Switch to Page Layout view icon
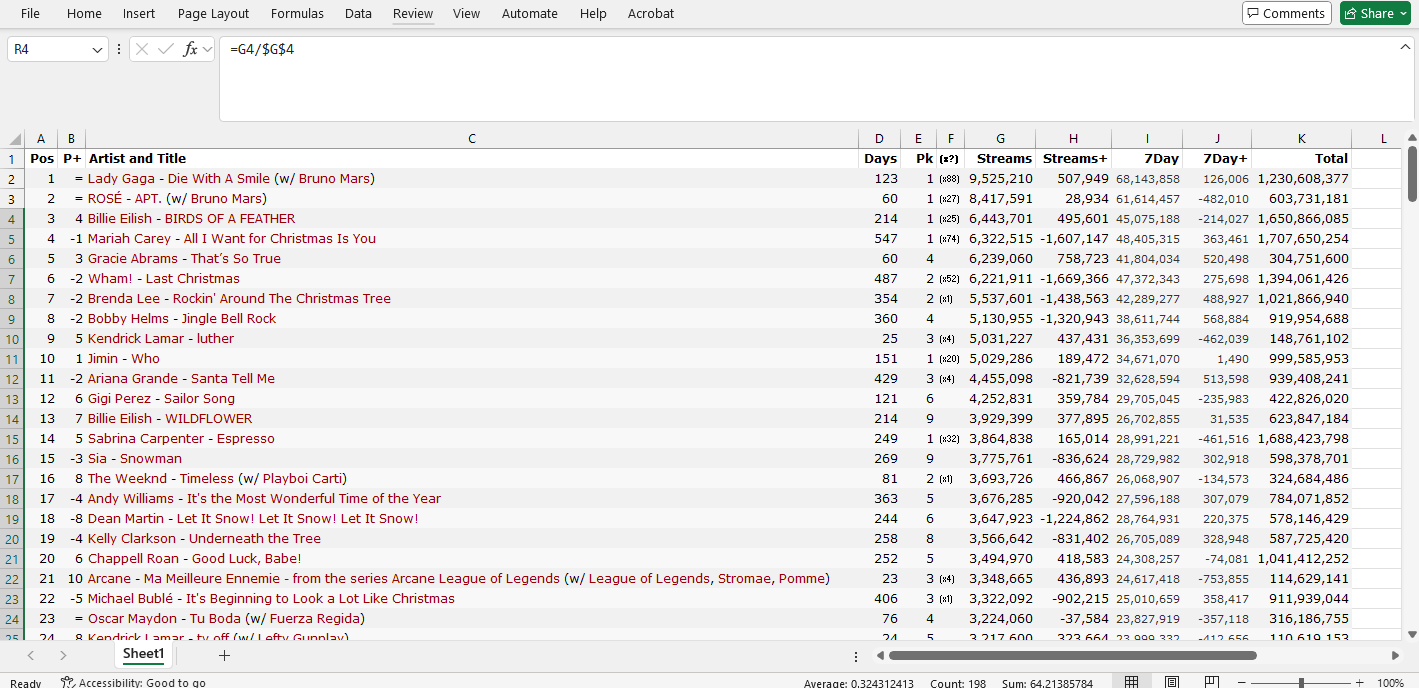 (1172, 683)
